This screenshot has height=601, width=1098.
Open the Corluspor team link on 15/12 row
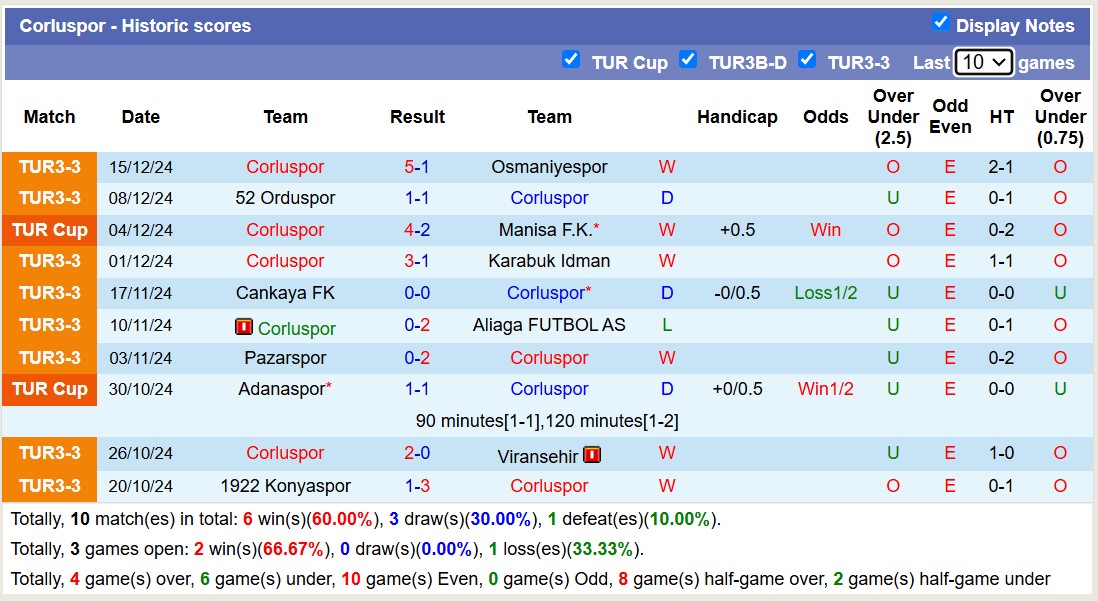click(x=285, y=167)
